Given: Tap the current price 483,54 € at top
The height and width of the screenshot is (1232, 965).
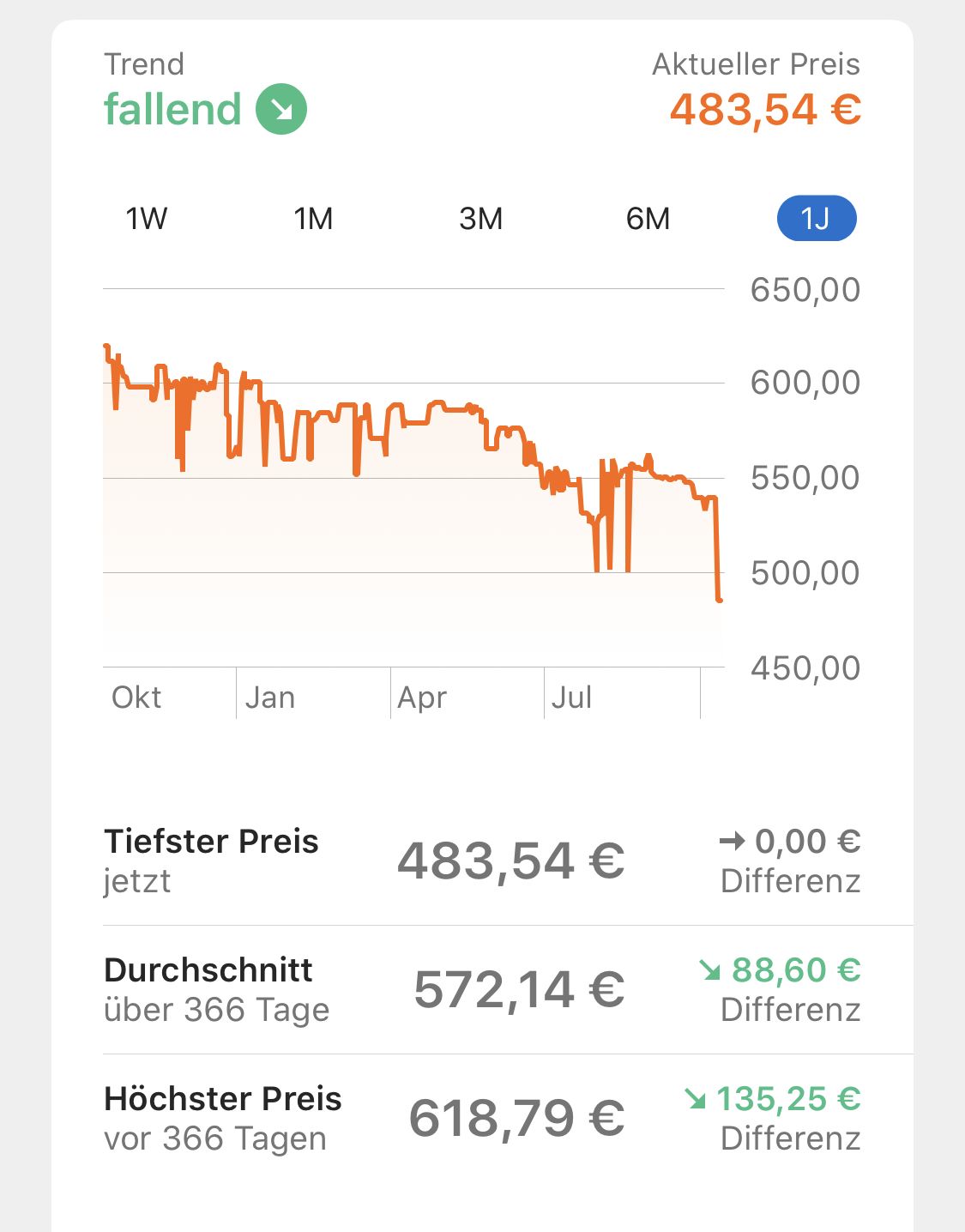Looking at the screenshot, I should click(765, 110).
